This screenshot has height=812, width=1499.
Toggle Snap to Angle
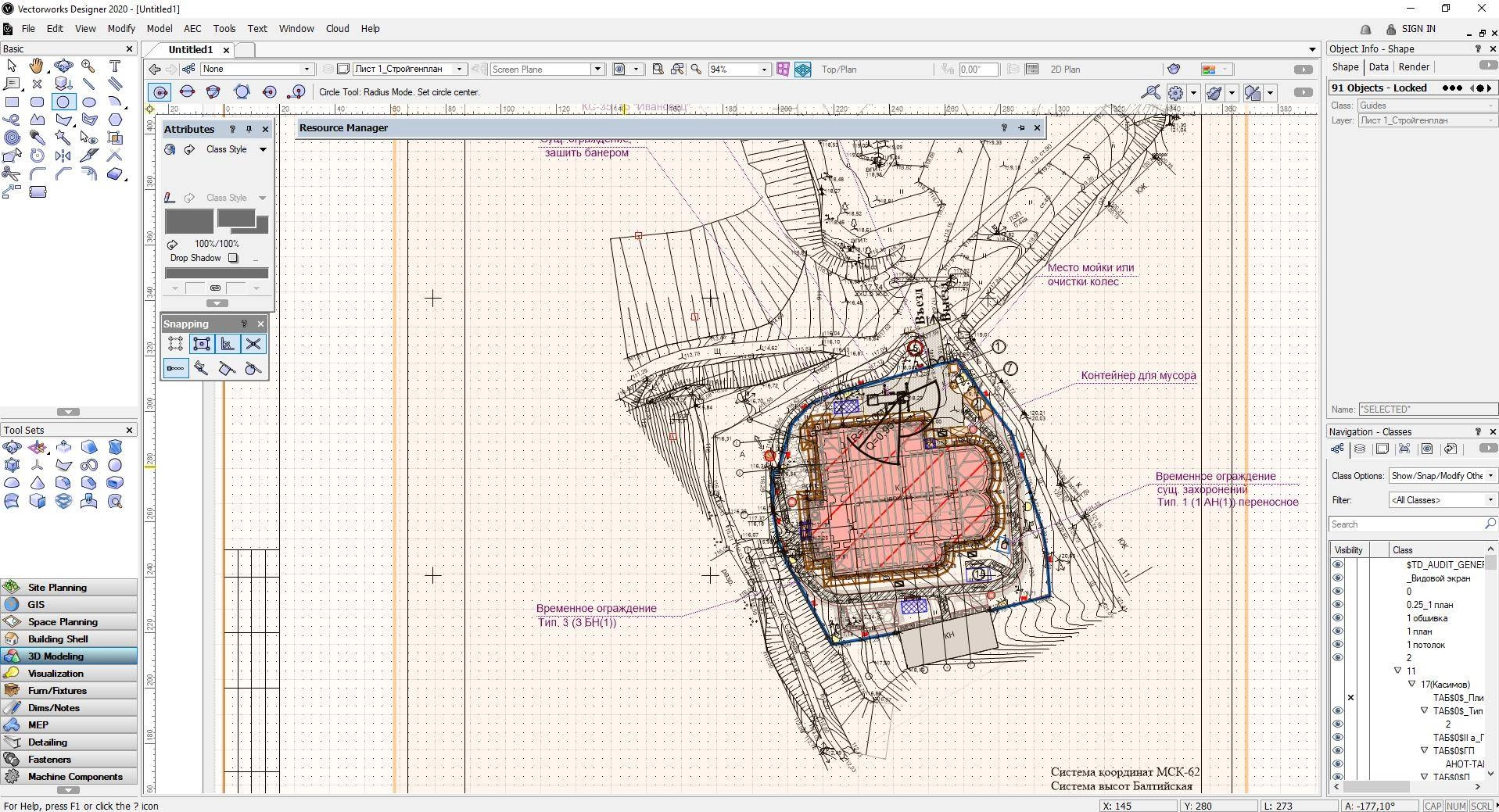tap(227, 344)
